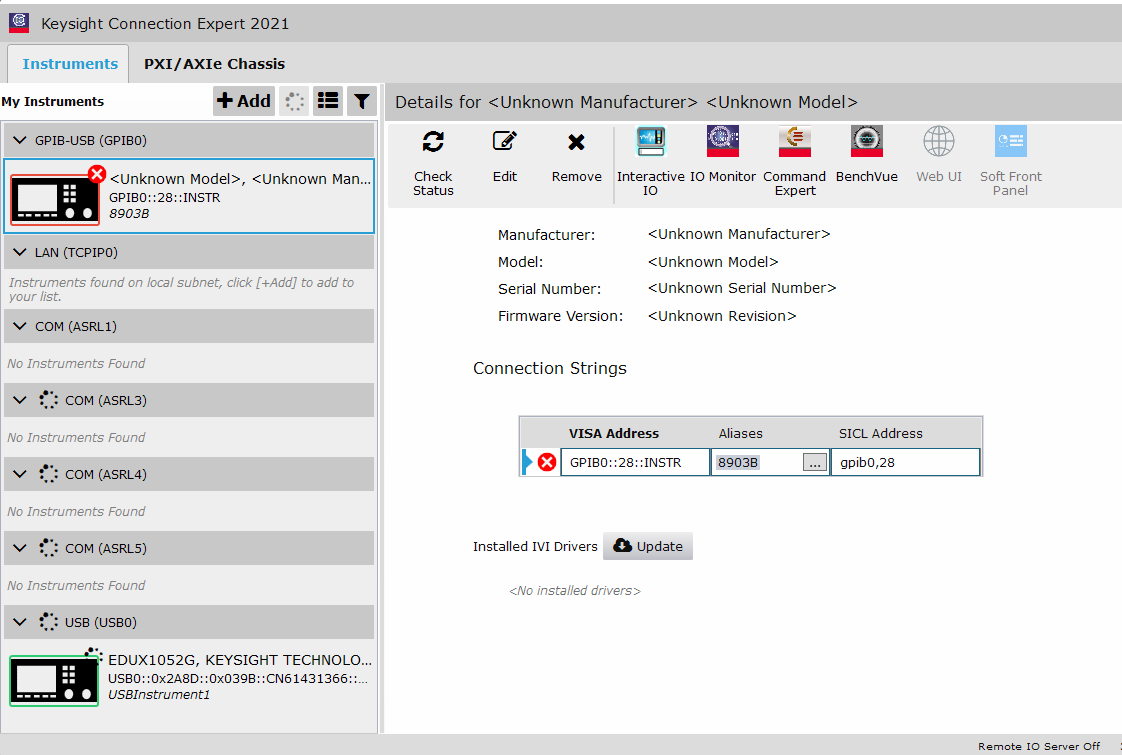
Task: Open Edit for the selected instrument
Action: pos(504,141)
